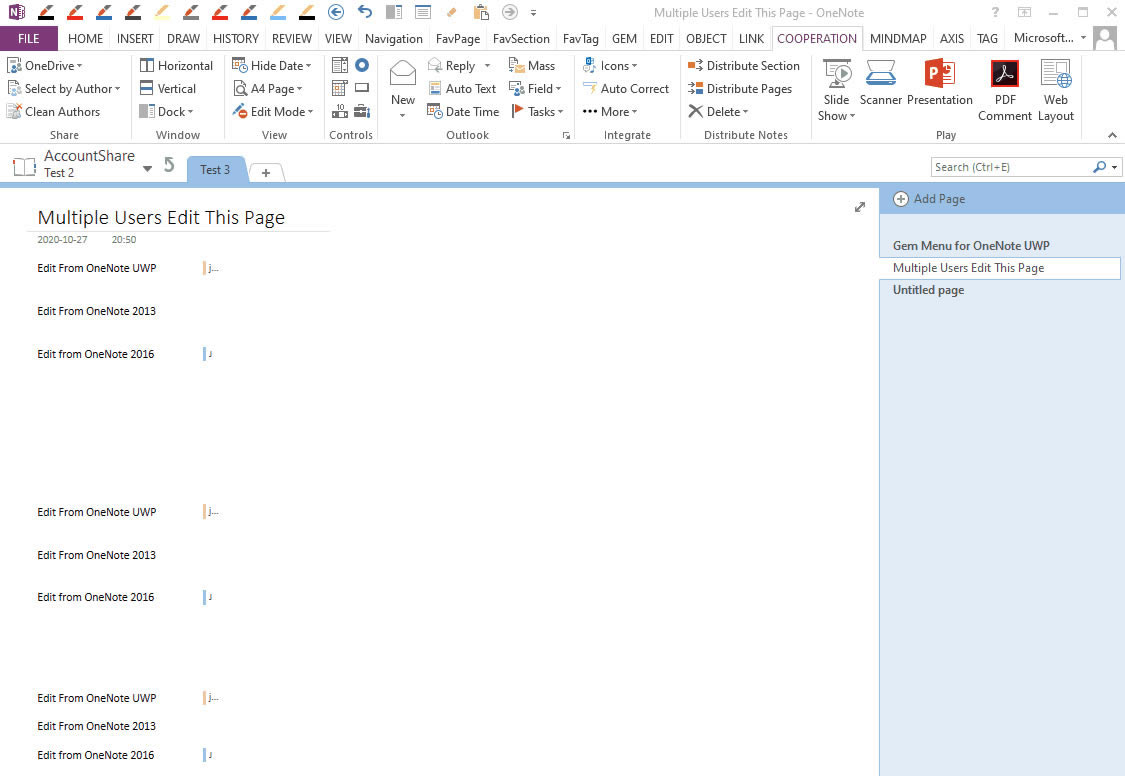Click the Clean Authors icon
Screen dimensions: 1125x776
click(x=14, y=112)
